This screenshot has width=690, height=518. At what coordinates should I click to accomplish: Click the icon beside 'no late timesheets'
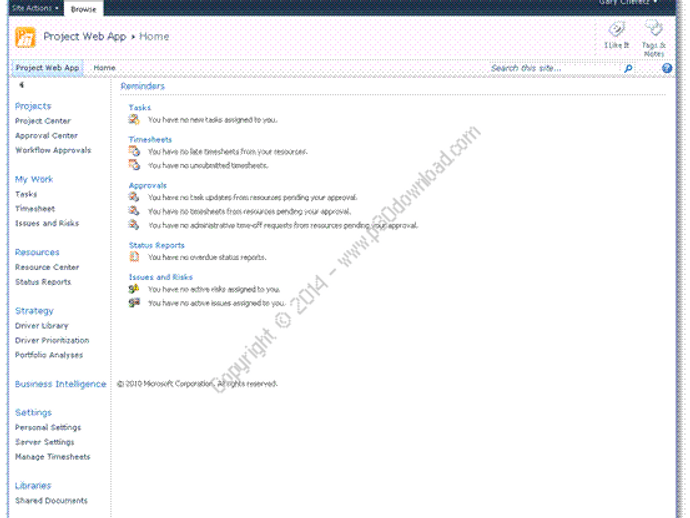click(x=134, y=151)
